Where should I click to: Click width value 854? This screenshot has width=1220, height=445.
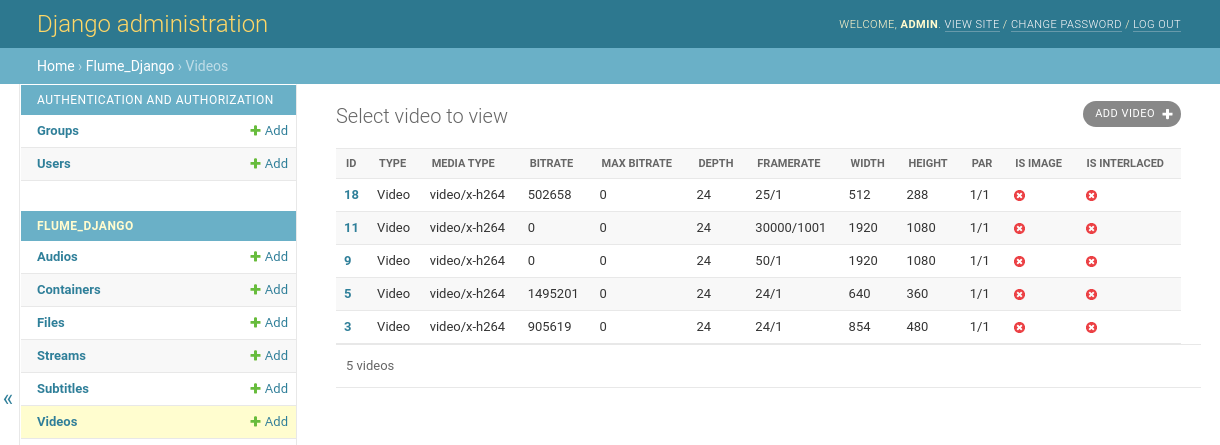tap(860, 327)
